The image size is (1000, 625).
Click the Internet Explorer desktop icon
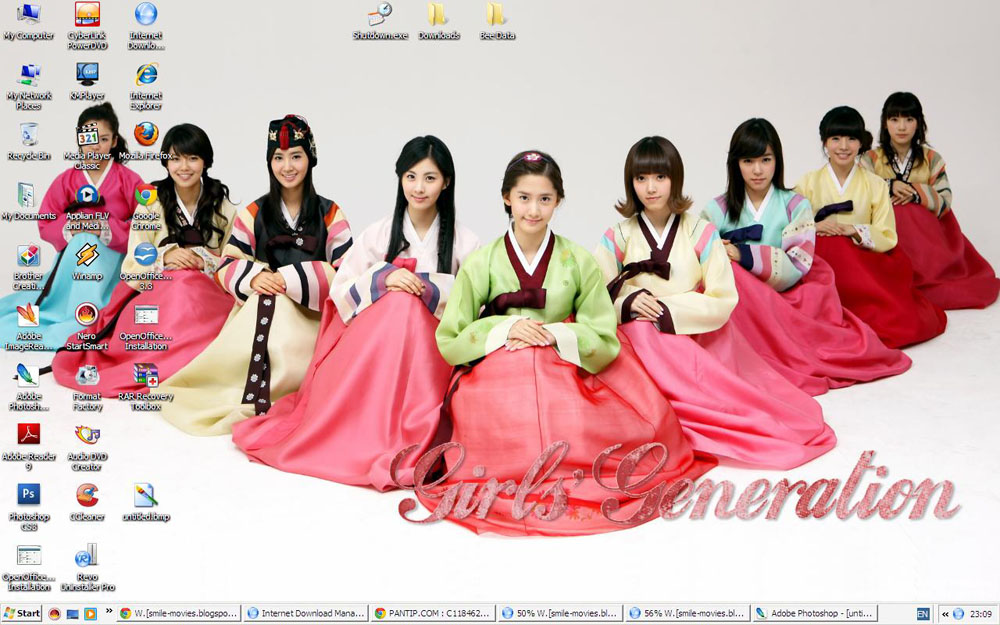coord(146,86)
